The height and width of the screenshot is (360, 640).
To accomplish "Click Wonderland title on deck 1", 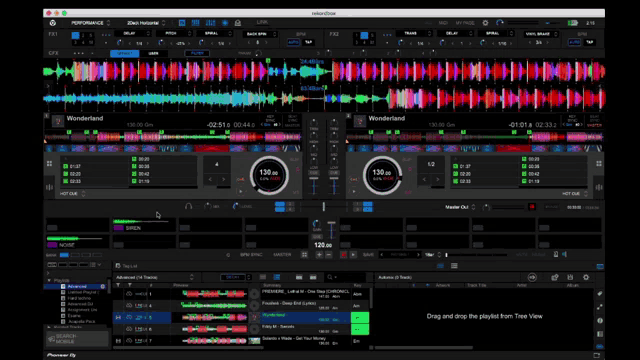I will tap(85, 118).
